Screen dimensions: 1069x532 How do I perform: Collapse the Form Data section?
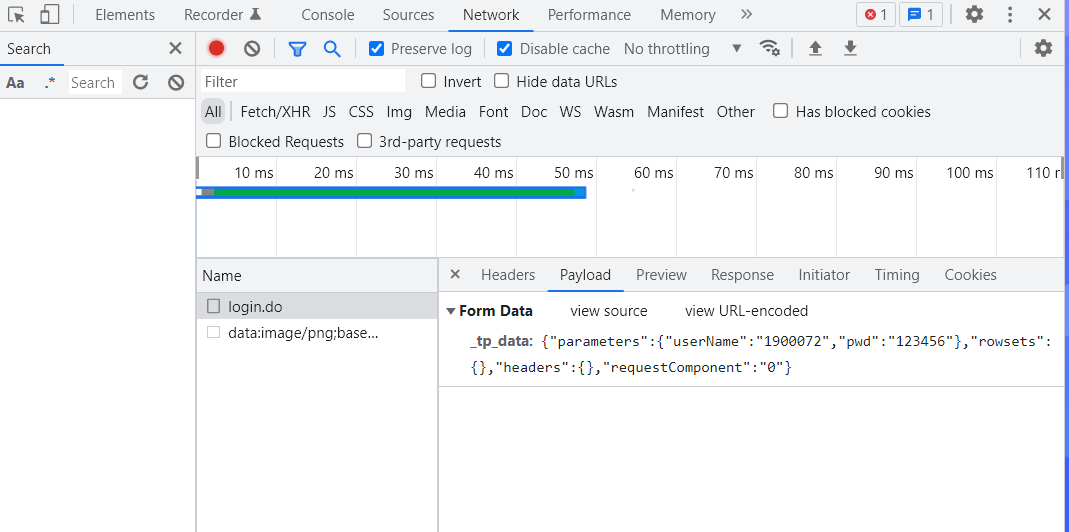[x=450, y=311]
